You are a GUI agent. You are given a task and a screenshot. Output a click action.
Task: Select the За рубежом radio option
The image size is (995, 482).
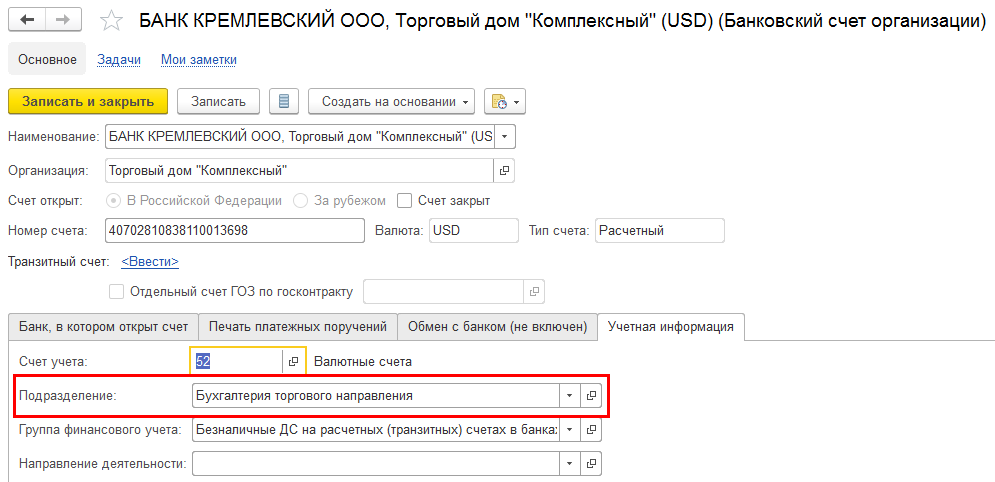[301, 200]
